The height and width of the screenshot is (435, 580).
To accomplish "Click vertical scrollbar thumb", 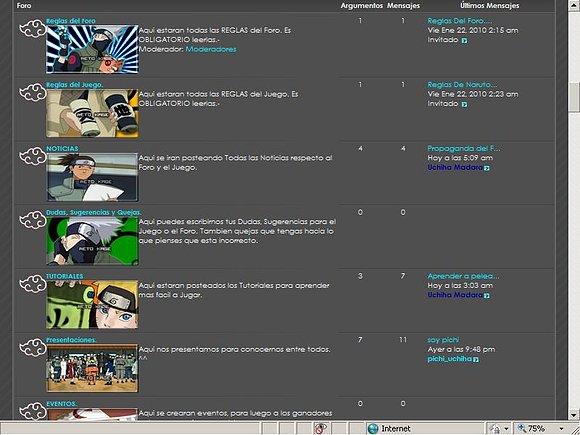I will [574, 97].
